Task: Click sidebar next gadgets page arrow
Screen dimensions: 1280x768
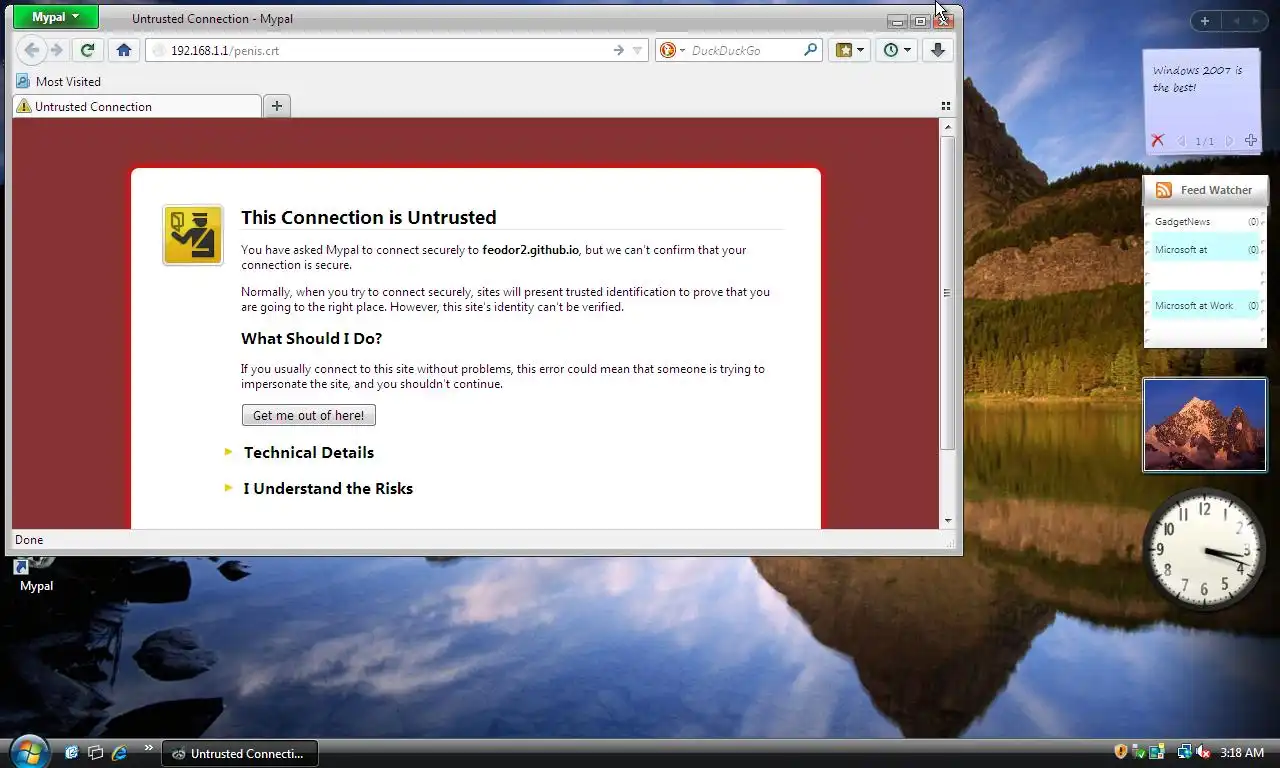Action: (1257, 21)
